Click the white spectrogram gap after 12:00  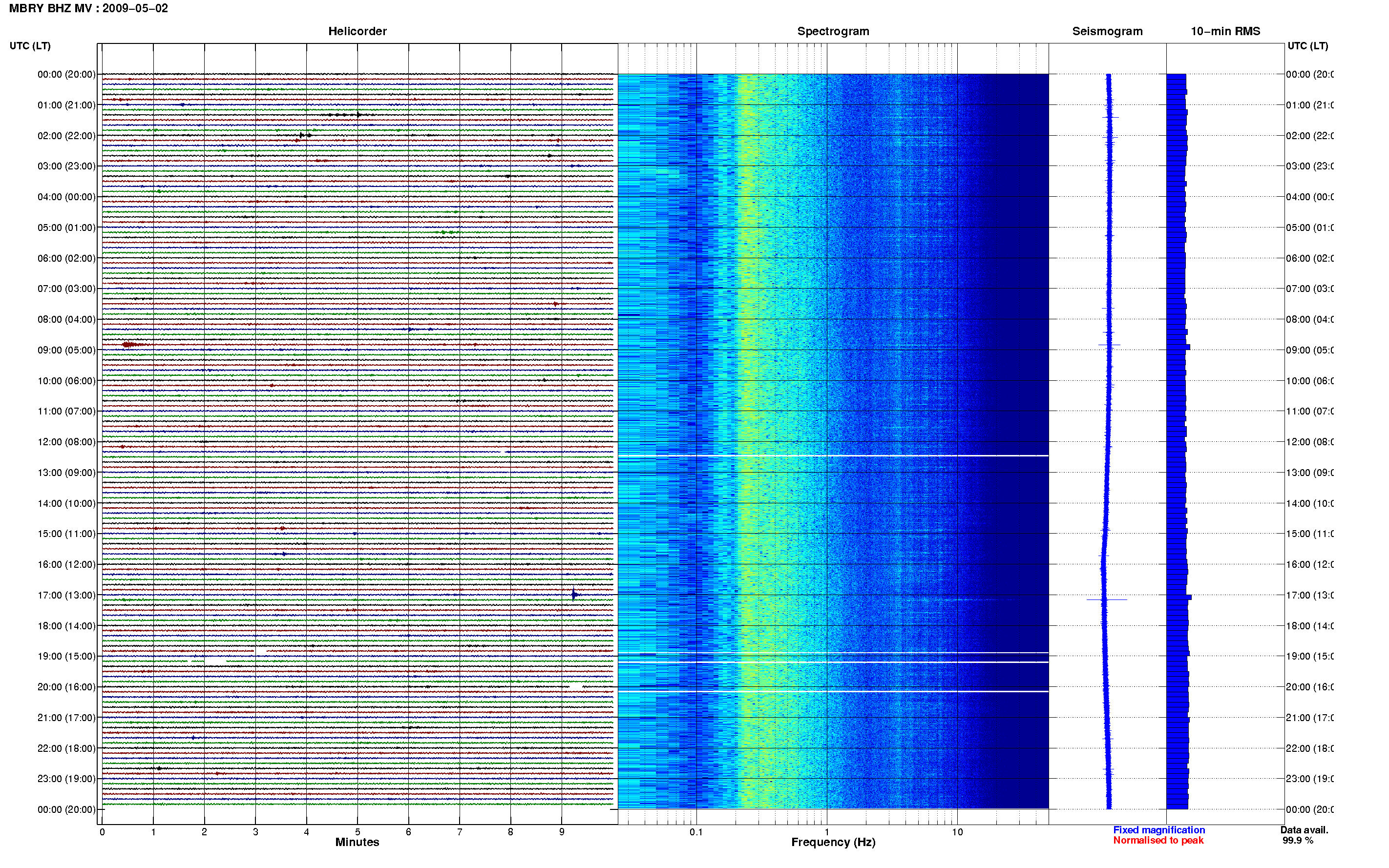833,456
